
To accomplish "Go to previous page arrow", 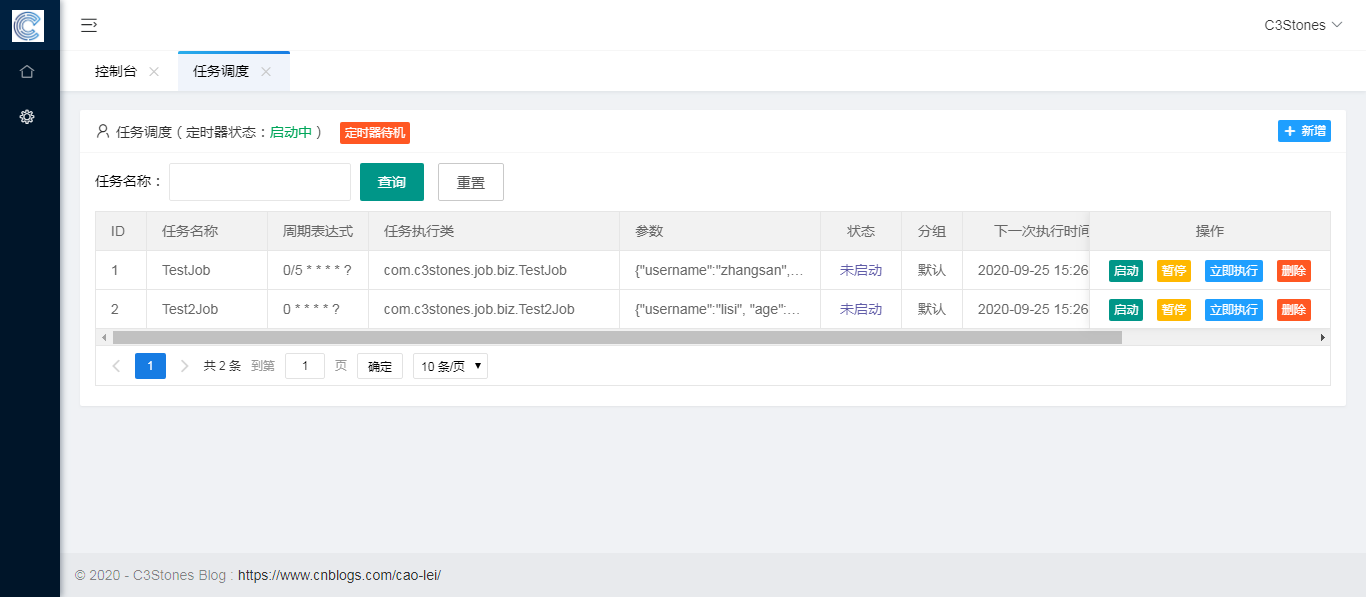I will point(116,366).
